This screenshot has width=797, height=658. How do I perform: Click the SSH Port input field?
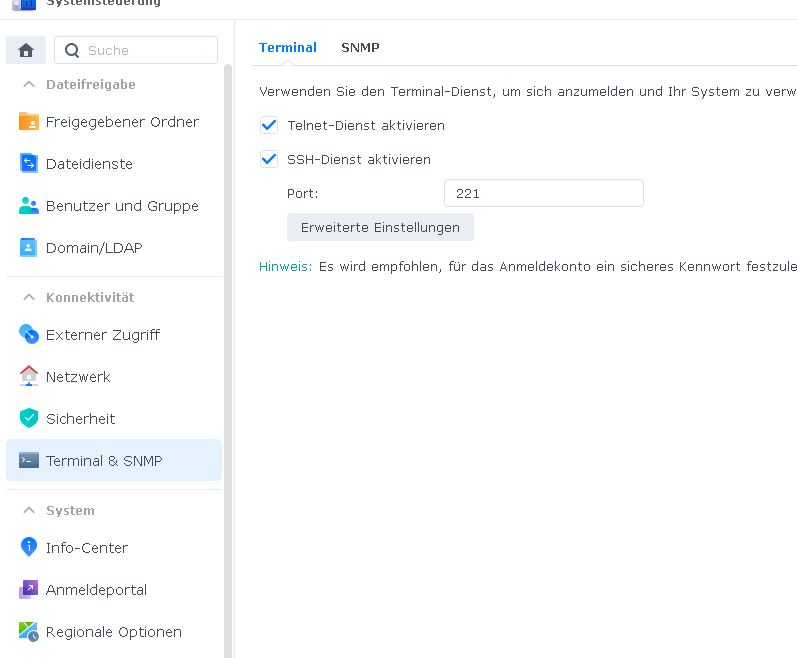coord(543,193)
